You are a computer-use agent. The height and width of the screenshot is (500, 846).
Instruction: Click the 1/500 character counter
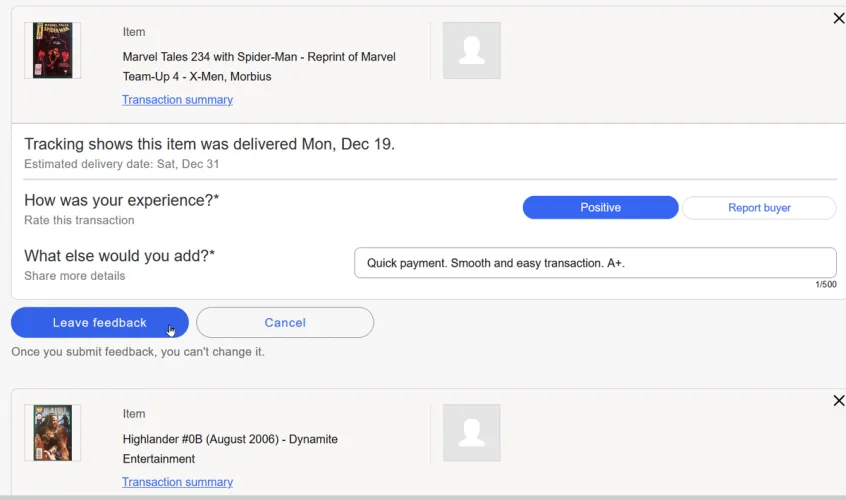(826, 285)
